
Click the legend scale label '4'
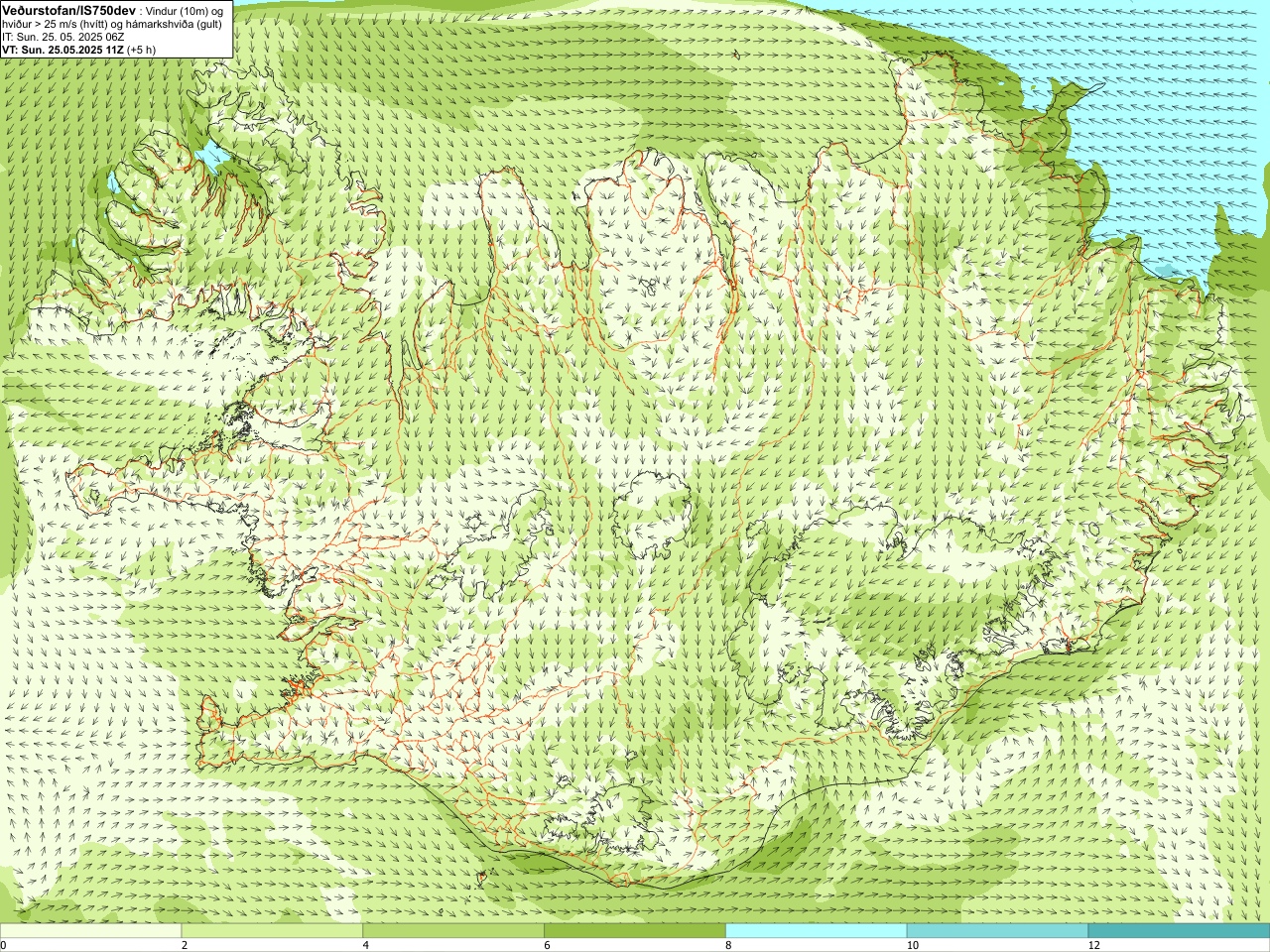[x=366, y=945]
